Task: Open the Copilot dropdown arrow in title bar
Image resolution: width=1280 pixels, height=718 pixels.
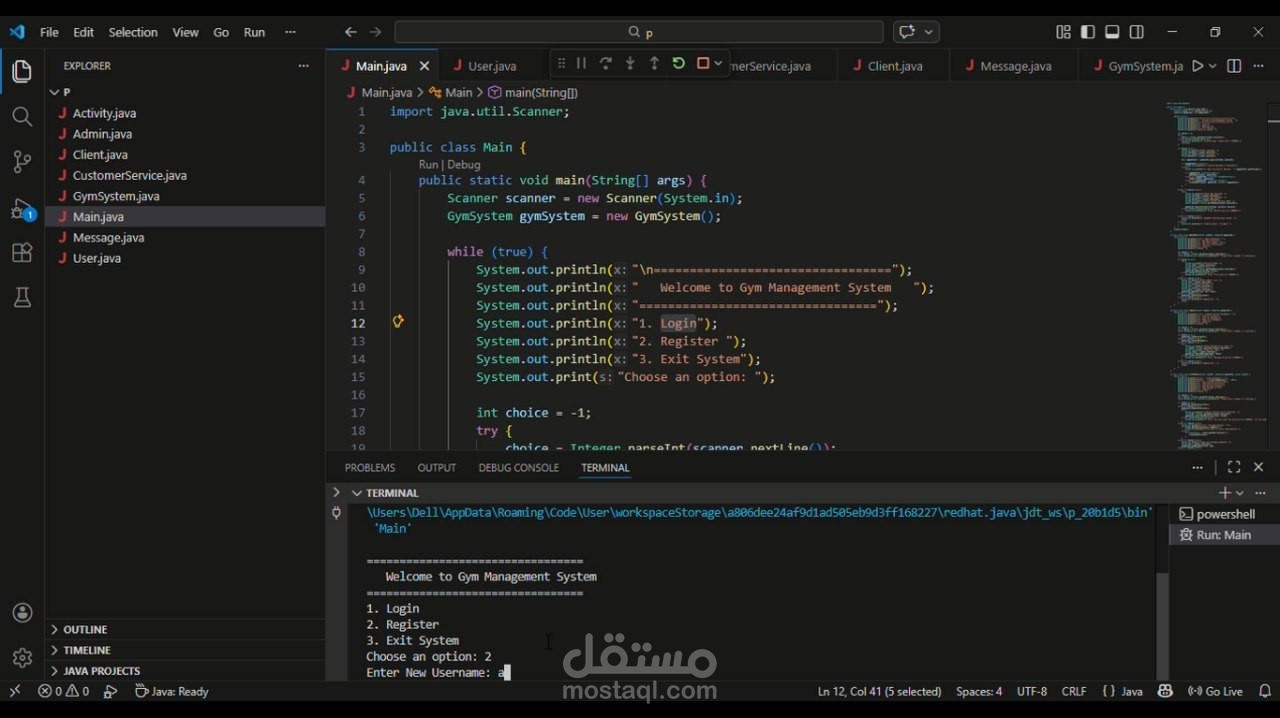Action: (929, 32)
